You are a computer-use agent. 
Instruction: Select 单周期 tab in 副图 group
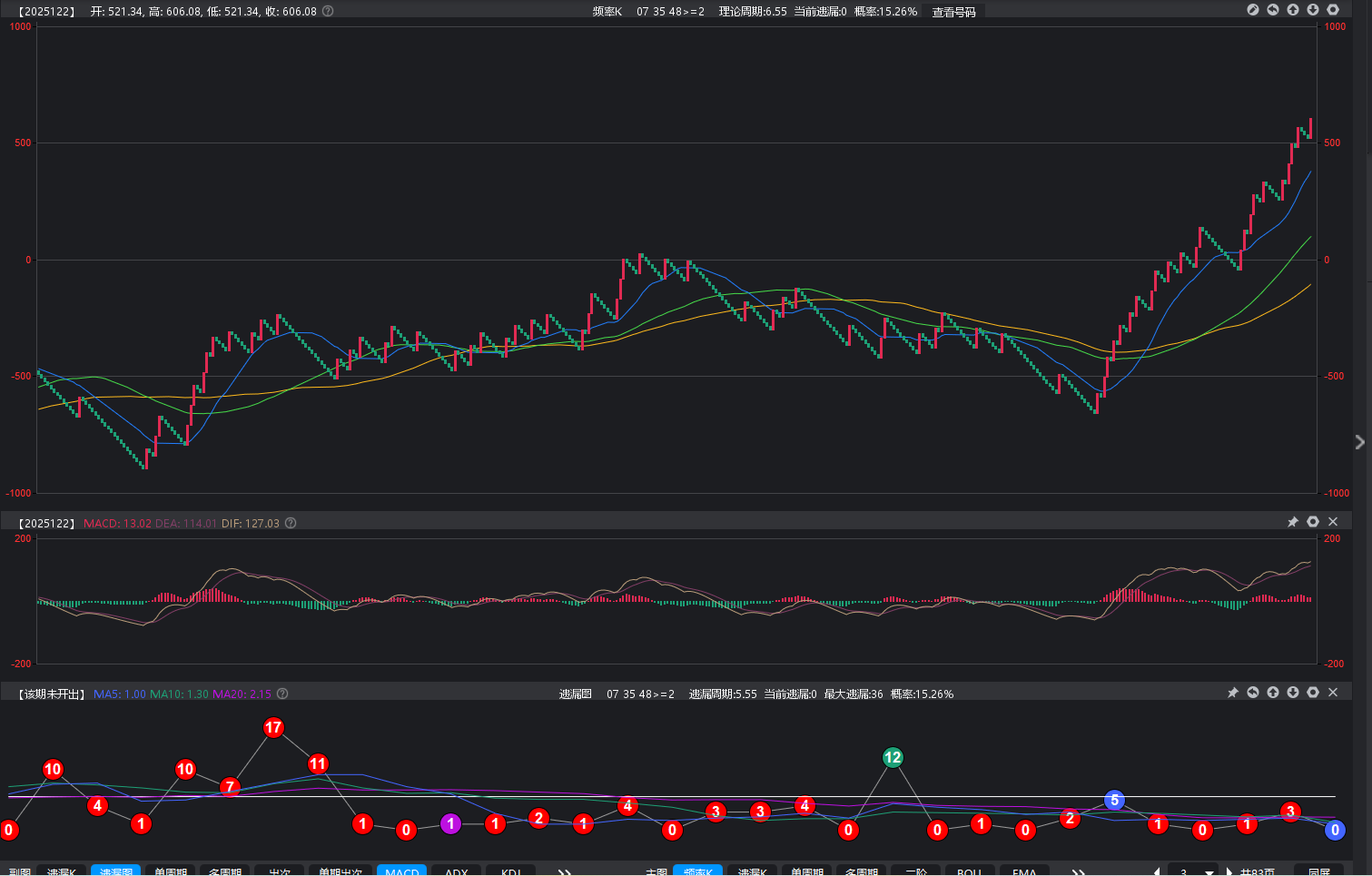point(171,871)
